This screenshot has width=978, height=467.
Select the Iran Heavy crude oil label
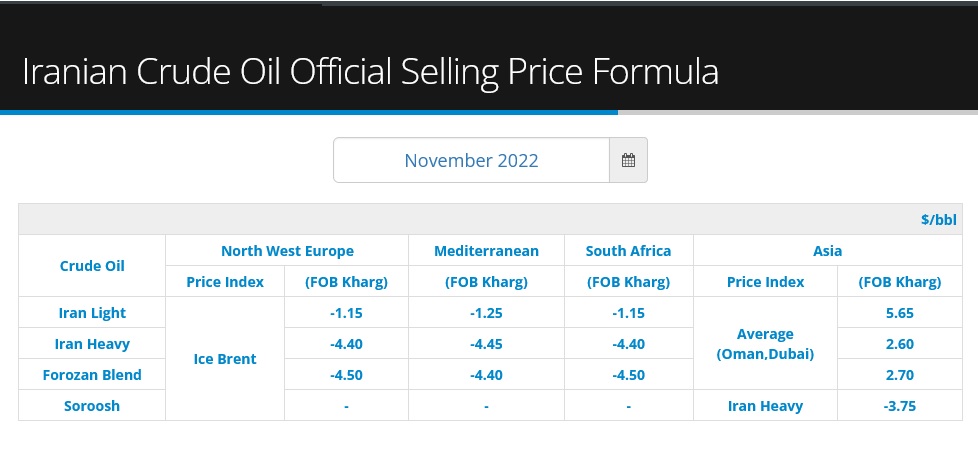click(92, 344)
